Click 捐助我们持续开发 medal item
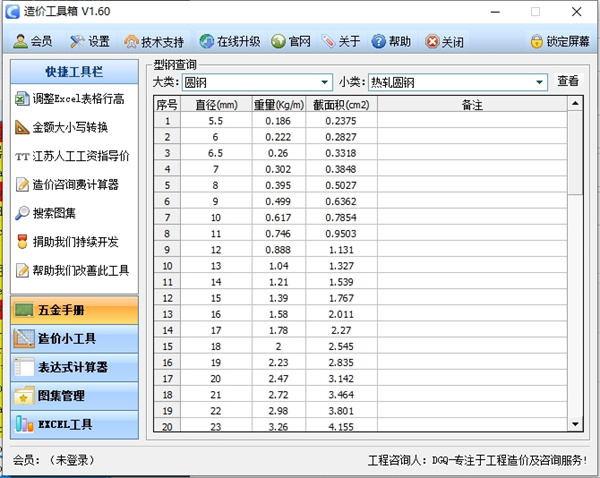 67,242
